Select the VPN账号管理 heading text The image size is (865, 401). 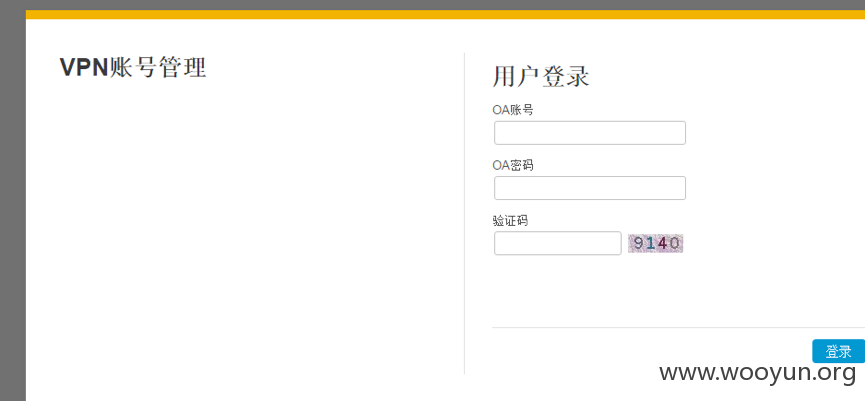(x=133, y=68)
